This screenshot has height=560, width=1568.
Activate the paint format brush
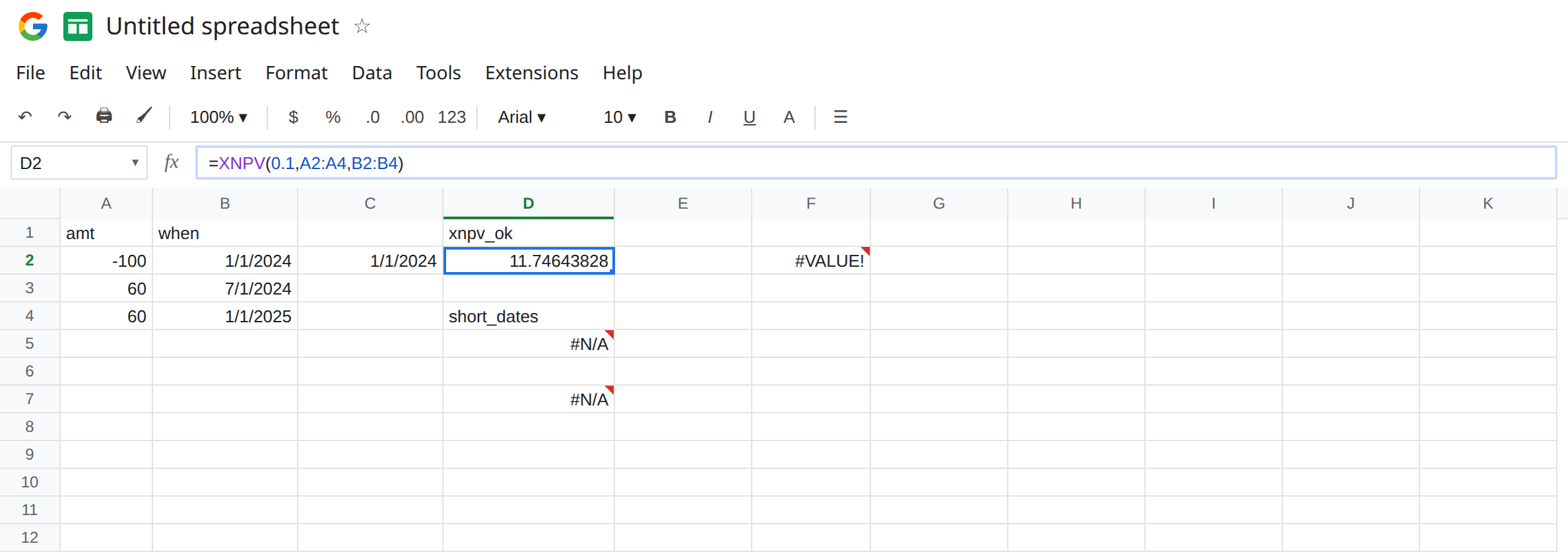coord(144,116)
